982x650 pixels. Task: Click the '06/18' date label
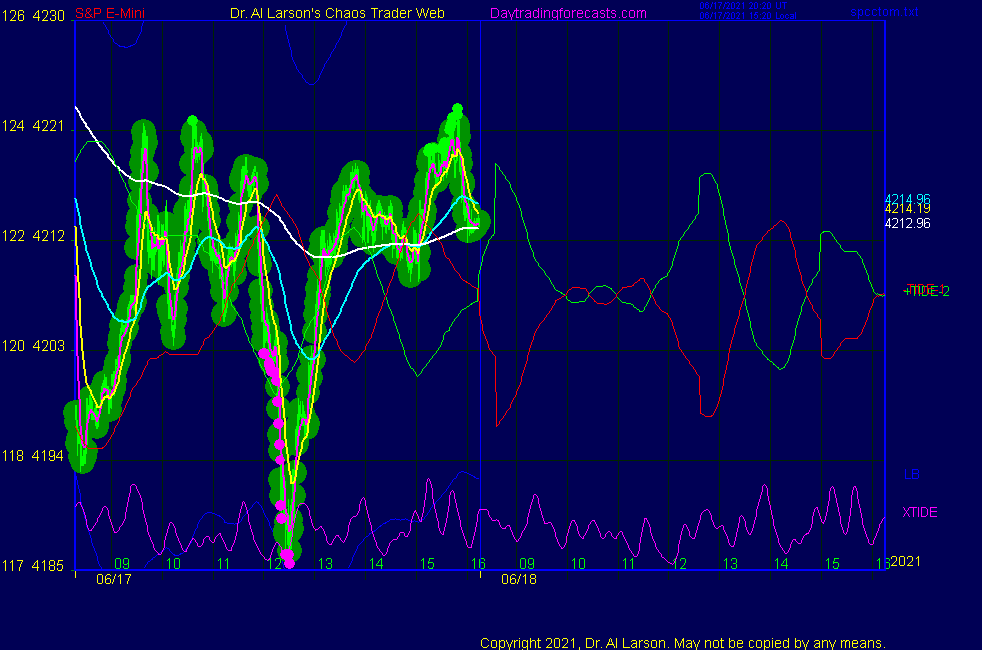tap(519, 579)
